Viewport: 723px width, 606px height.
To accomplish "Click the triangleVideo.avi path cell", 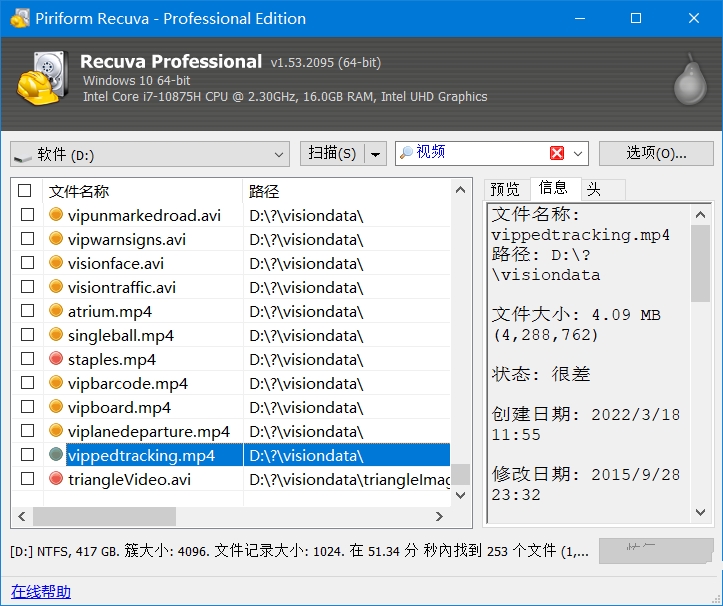I will (346, 479).
